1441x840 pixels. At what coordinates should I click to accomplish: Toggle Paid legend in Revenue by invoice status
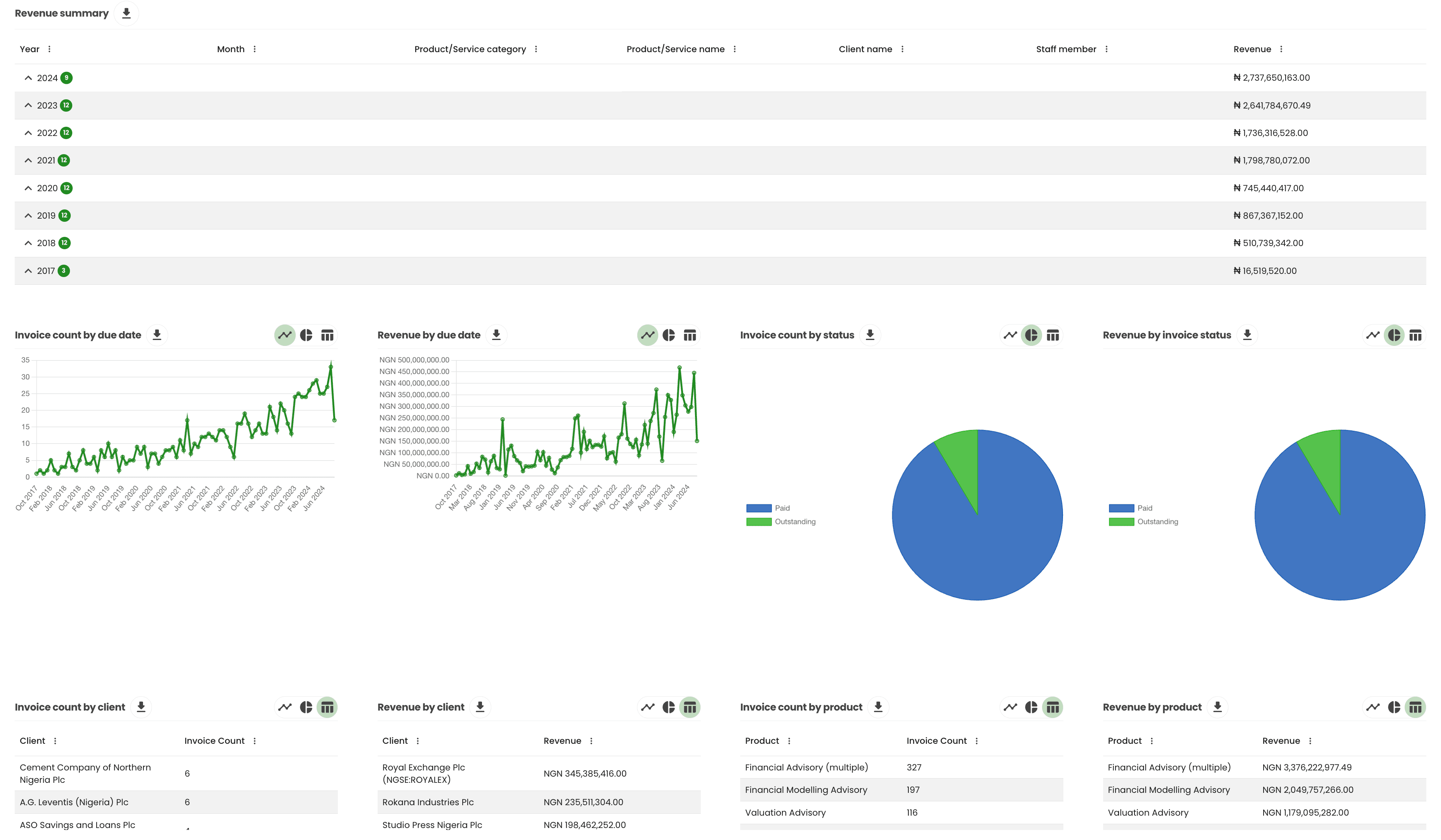tap(1131, 508)
